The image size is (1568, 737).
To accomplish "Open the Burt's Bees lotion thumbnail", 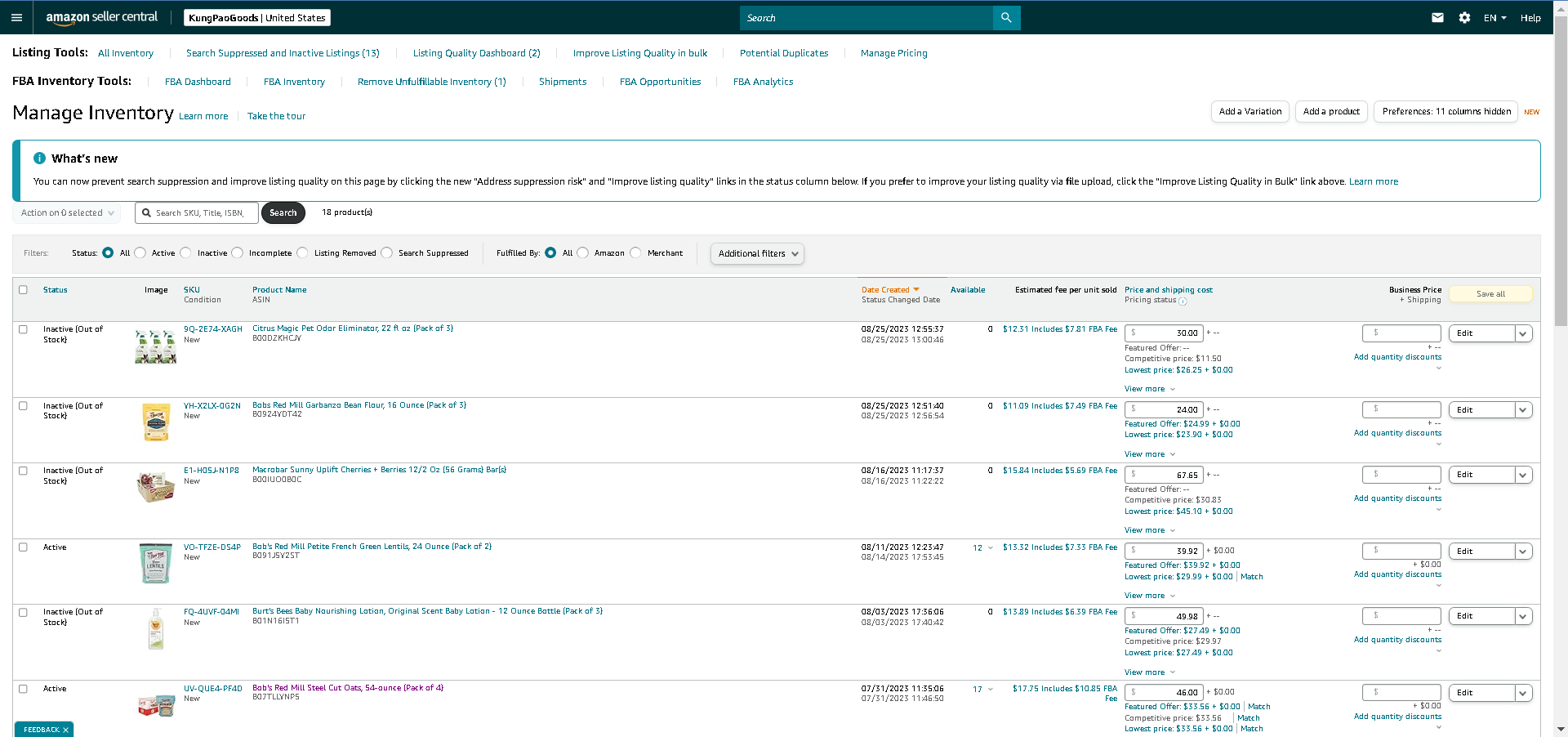I will pos(155,629).
